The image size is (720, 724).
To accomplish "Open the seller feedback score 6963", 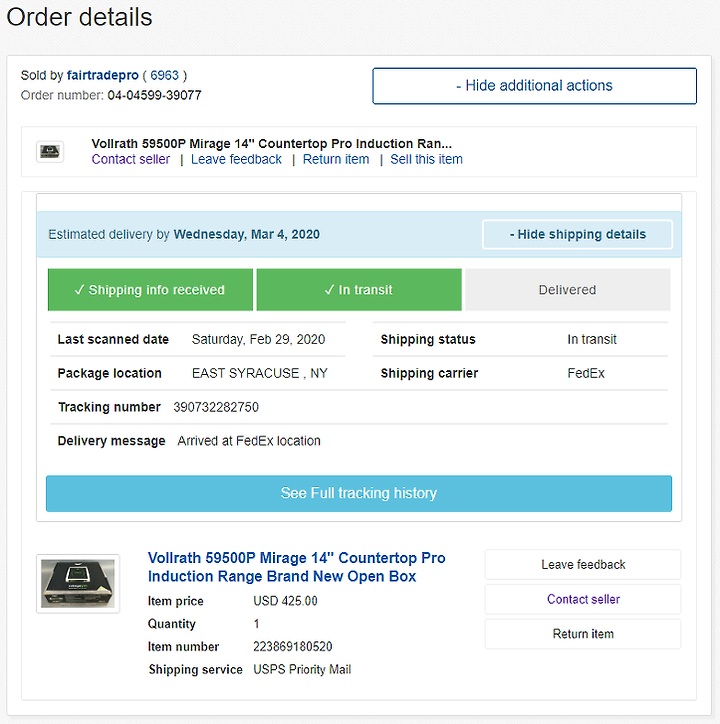I will 164,75.
